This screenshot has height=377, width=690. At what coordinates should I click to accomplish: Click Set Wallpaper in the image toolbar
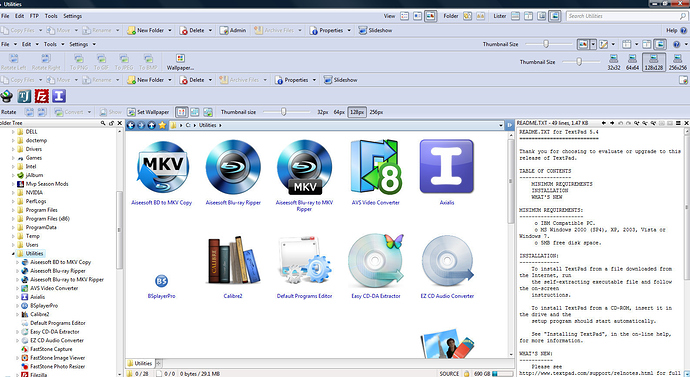pos(148,112)
